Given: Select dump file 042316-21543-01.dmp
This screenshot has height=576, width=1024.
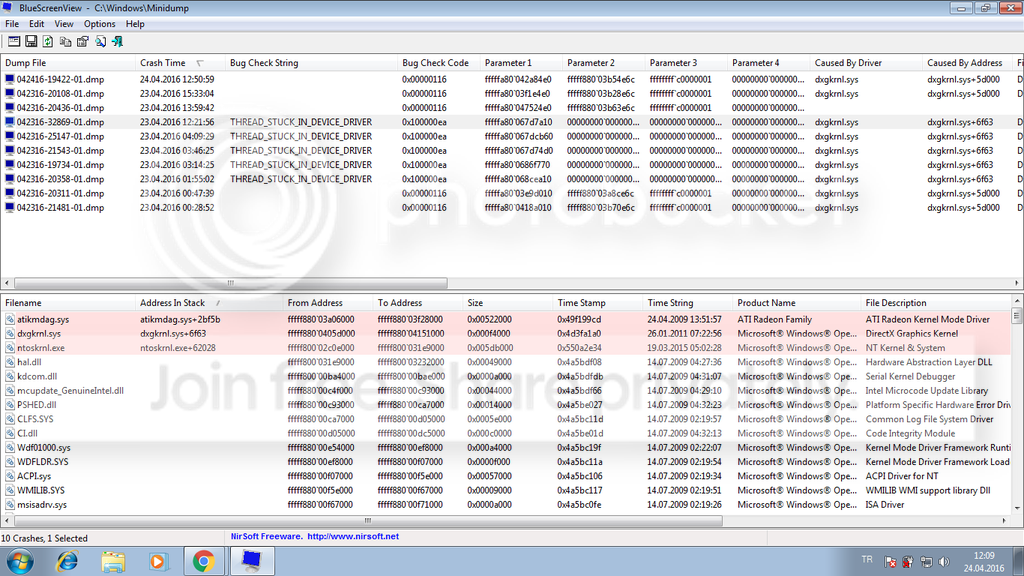Looking at the screenshot, I should [60, 150].
